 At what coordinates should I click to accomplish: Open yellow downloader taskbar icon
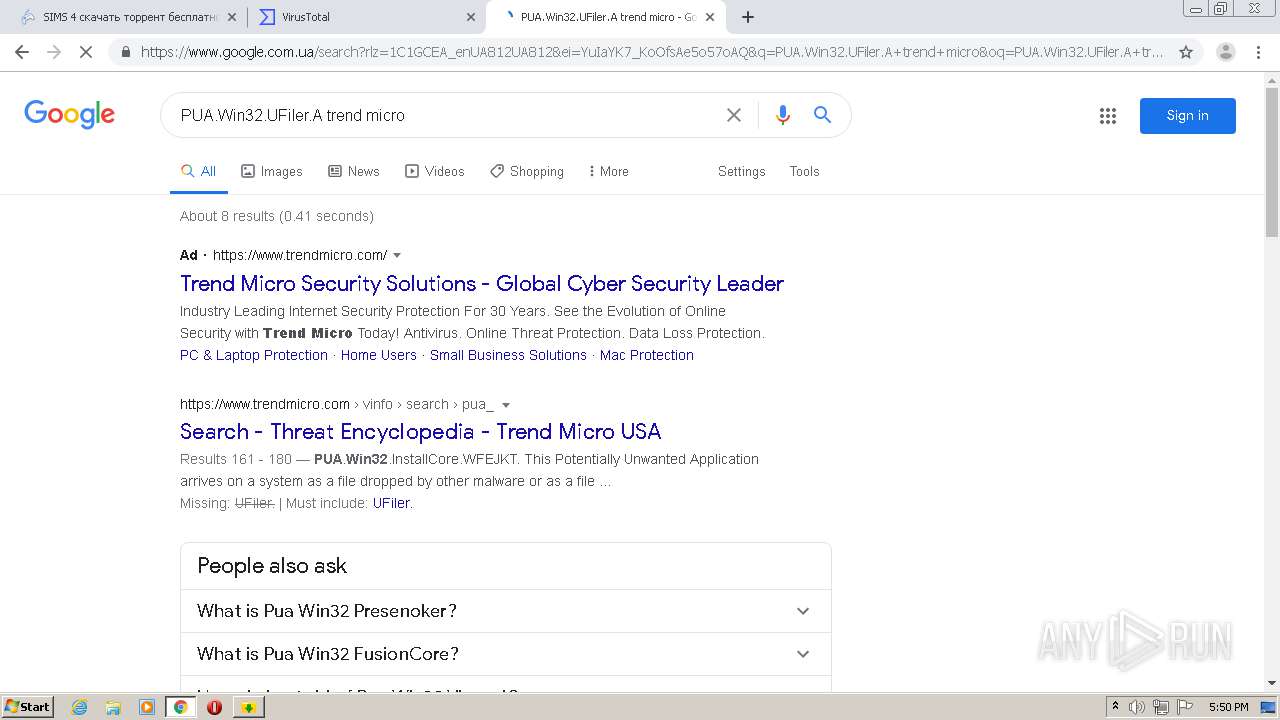(x=248, y=707)
